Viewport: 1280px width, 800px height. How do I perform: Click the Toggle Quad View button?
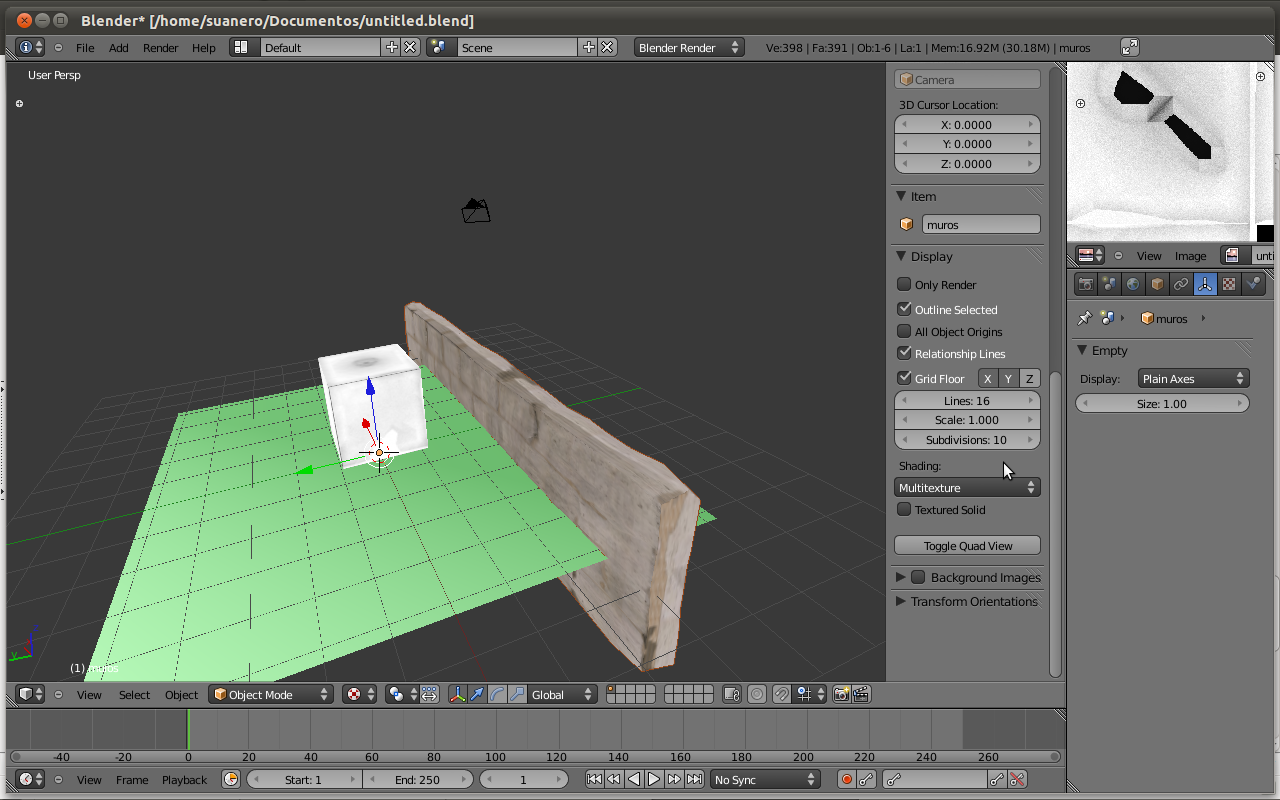pyautogui.click(x=967, y=545)
